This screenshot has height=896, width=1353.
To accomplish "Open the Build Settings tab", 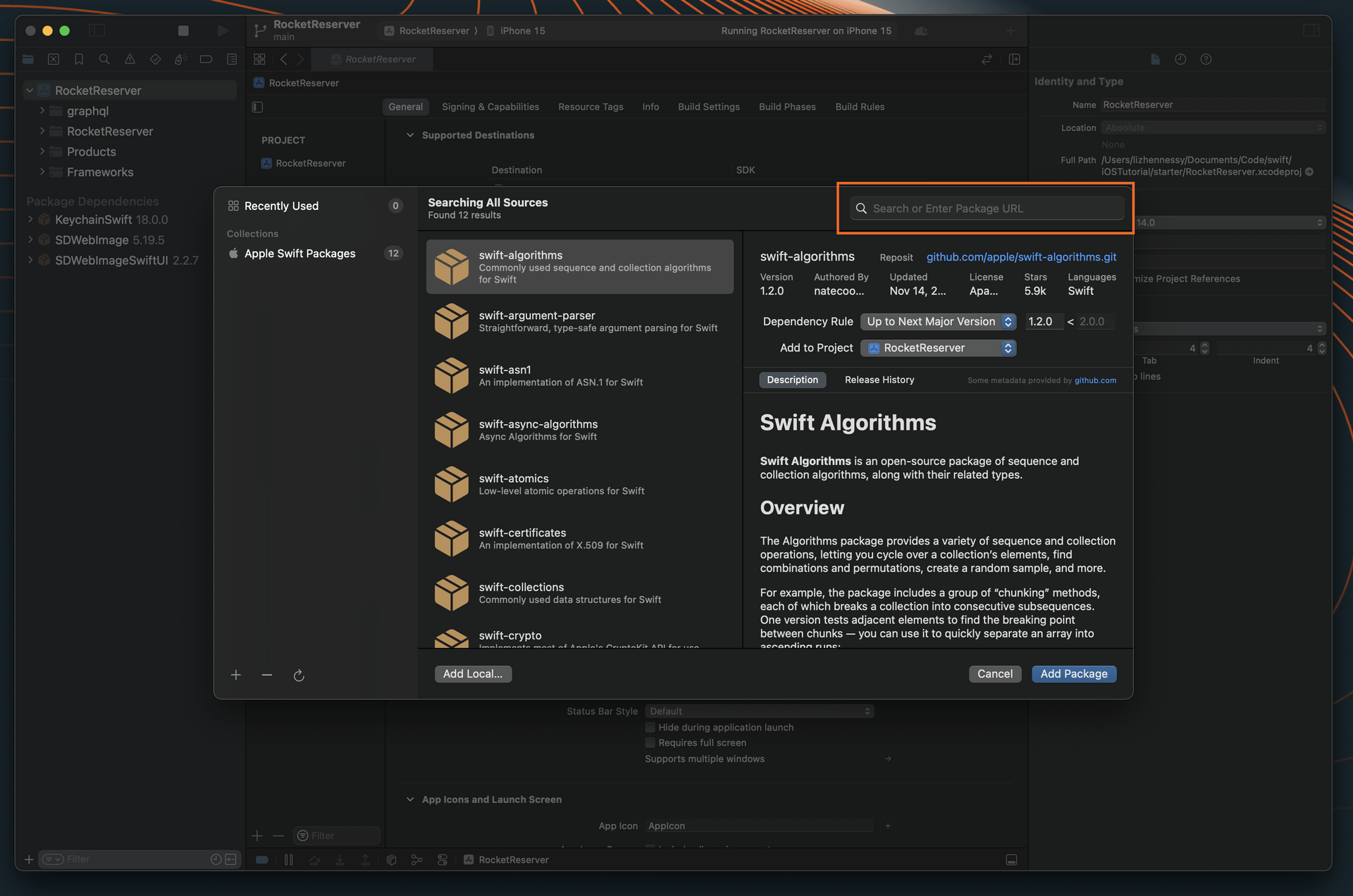I will (x=708, y=106).
